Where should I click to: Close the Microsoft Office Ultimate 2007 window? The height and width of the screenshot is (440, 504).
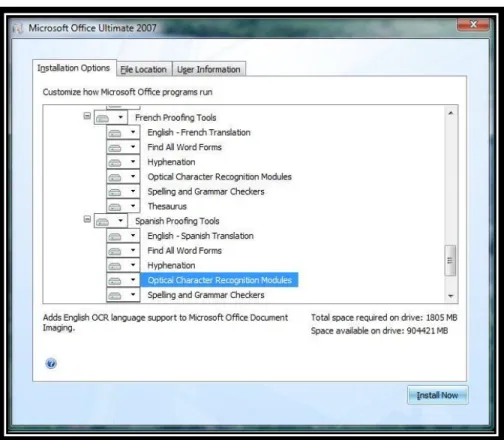point(473,24)
